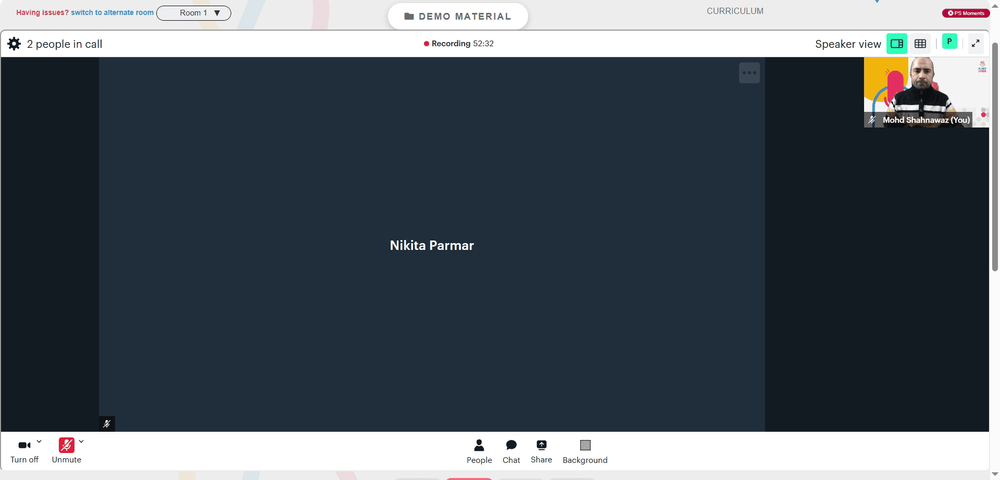Expand camera options chevron
Image resolution: width=1000 pixels, height=480 pixels.
click(39, 440)
